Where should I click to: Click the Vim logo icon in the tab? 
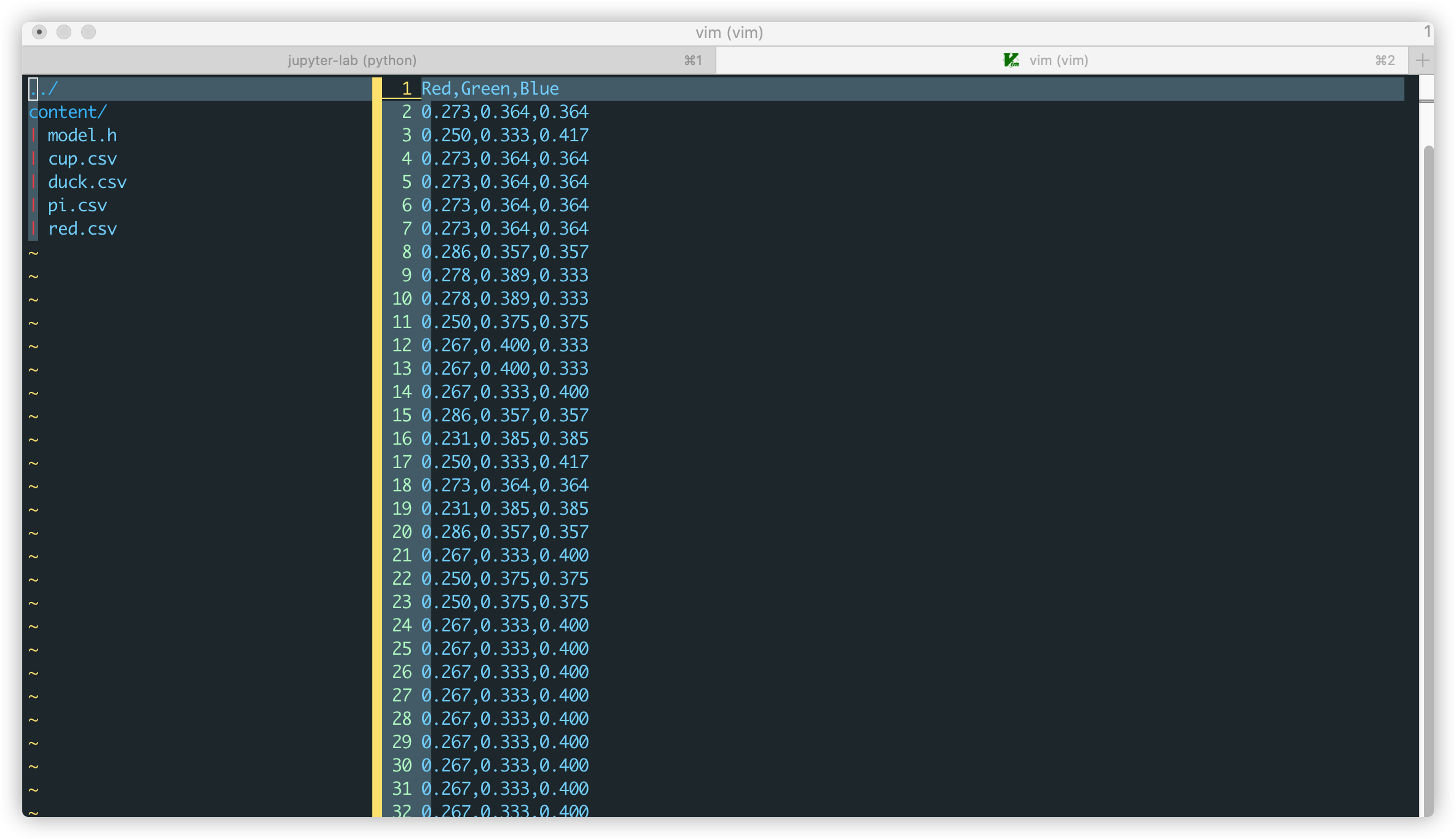1011,60
